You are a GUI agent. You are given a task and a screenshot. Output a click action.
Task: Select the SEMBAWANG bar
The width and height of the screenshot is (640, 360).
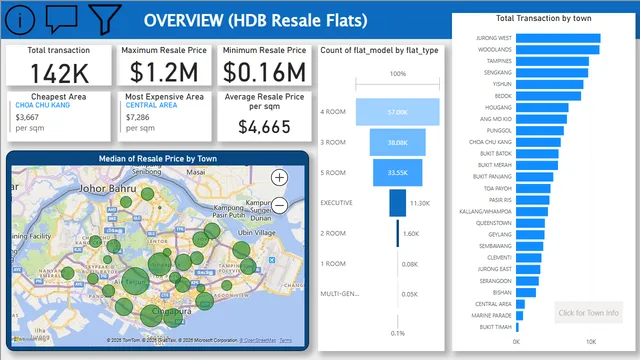(529, 246)
